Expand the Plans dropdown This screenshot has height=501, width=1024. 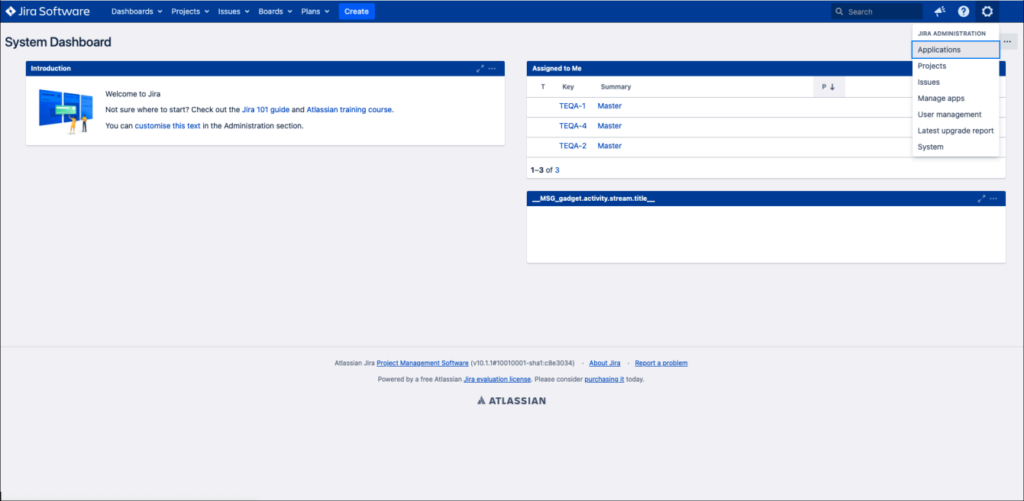[316, 11]
